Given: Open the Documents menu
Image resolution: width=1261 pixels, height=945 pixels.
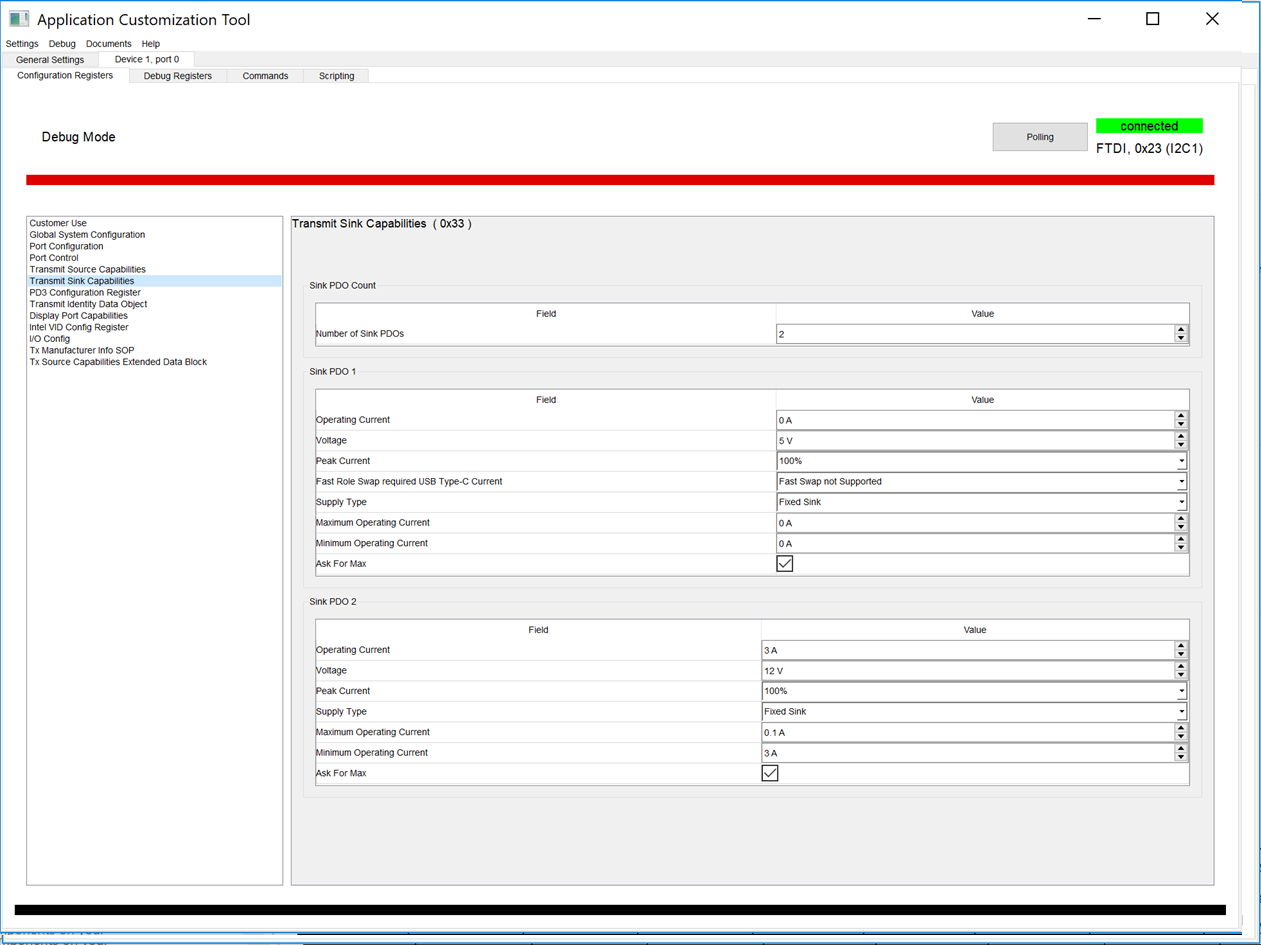Looking at the screenshot, I should tap(108, 44).
